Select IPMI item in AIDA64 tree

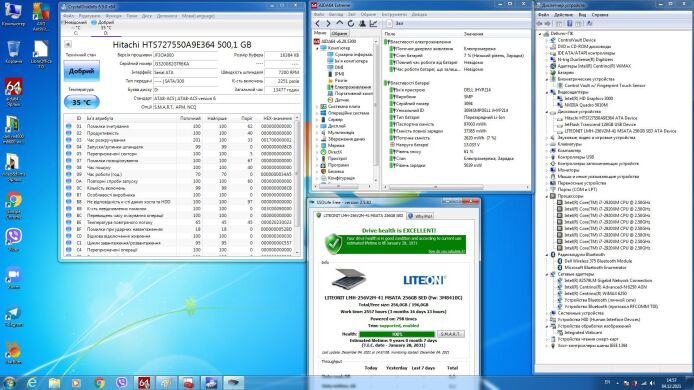pyautogui.click(x=339, y=74)
